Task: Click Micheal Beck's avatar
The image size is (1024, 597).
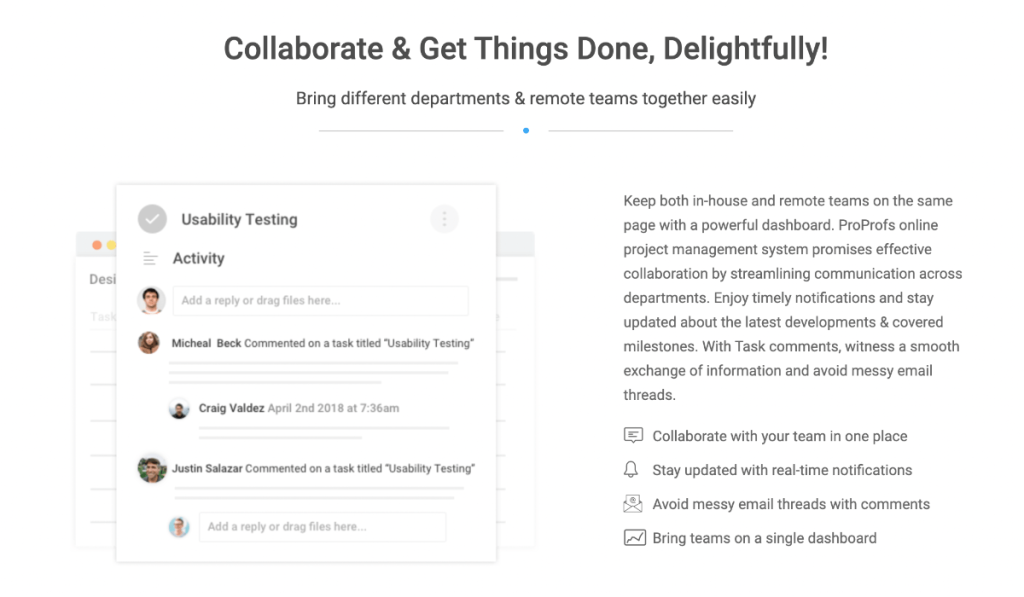Action: [149, 343]
